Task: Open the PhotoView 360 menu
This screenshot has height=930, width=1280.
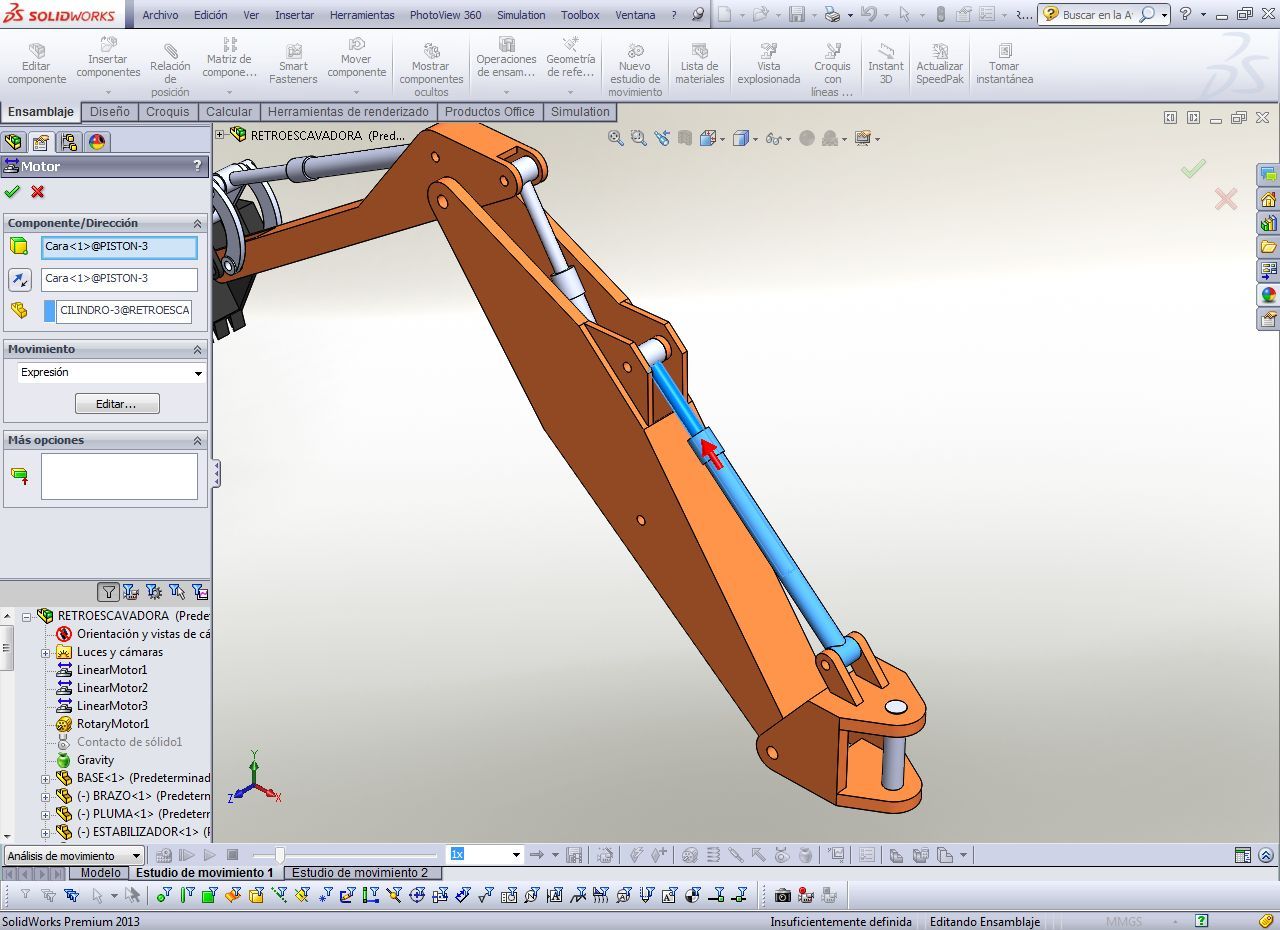Action: 445,15
